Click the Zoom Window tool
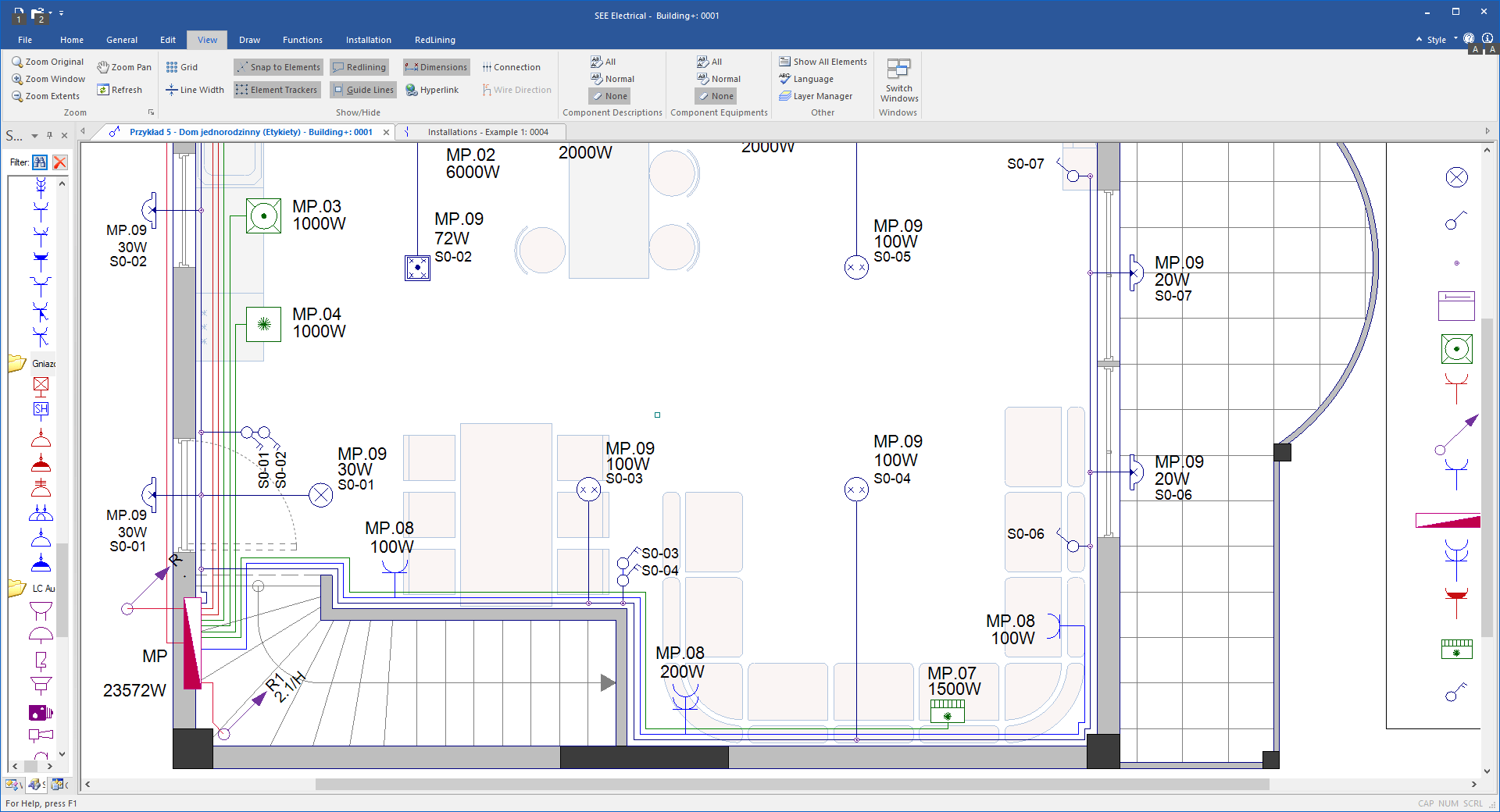 (48, 78)
